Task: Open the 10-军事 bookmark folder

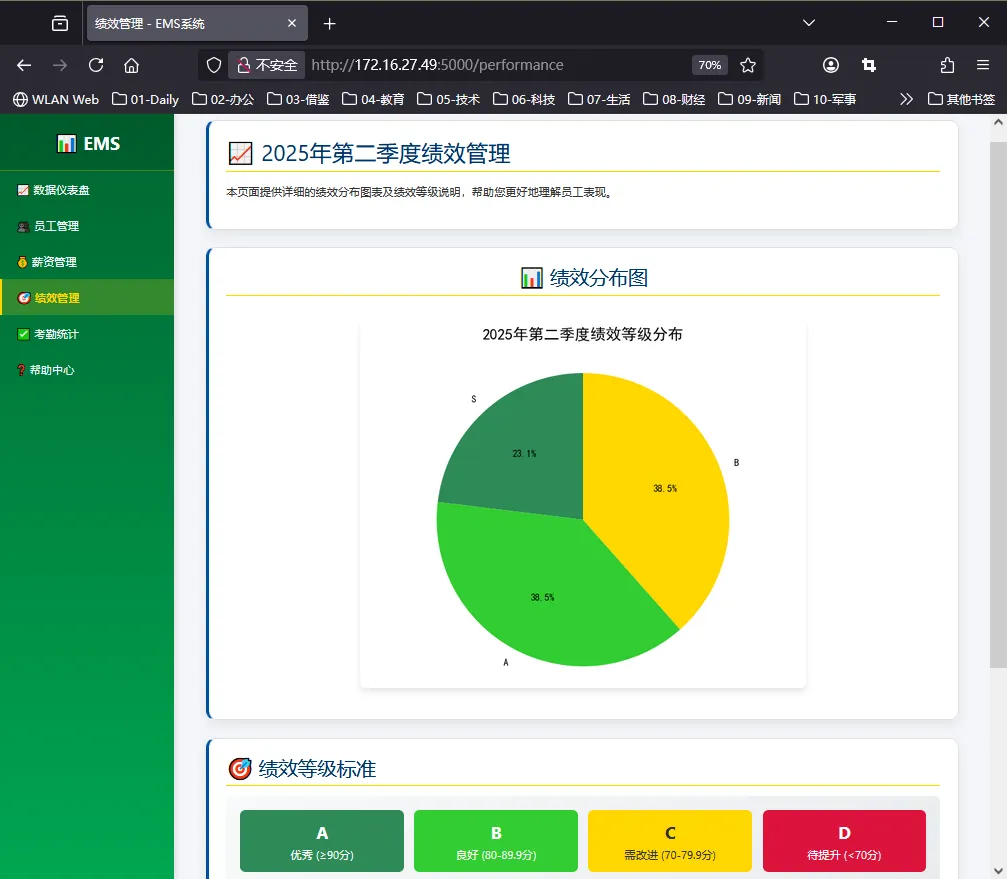Action: point(825,100)
